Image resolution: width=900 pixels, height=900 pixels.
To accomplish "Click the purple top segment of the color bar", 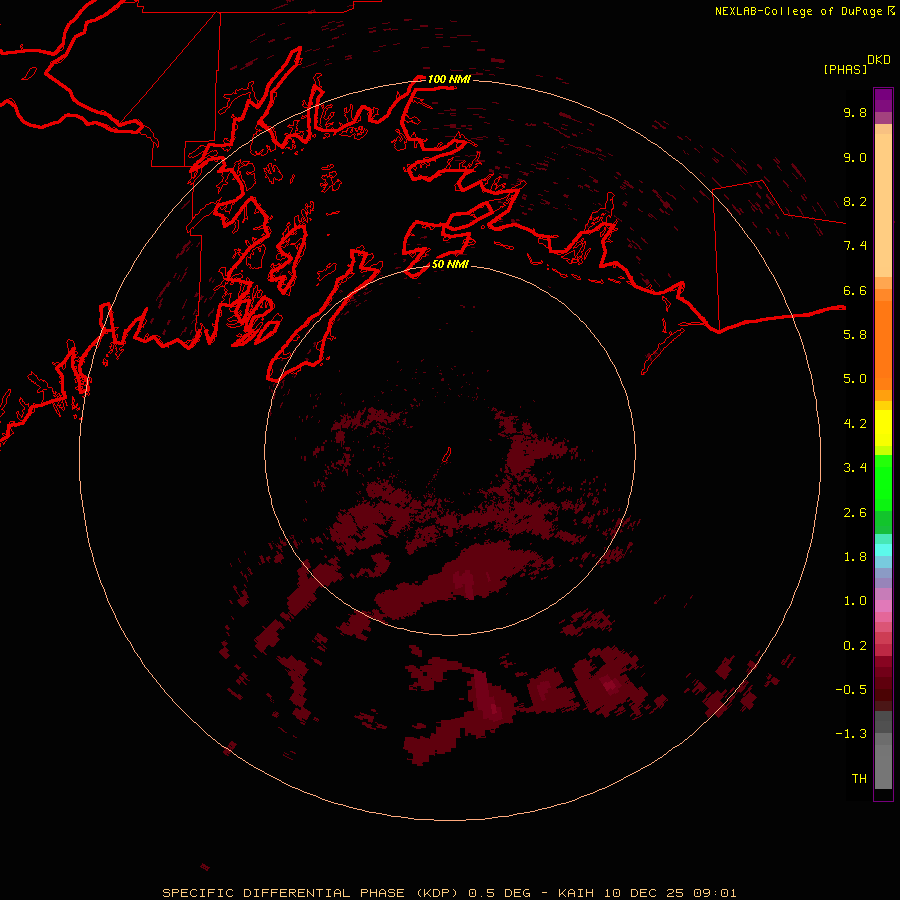I will 883,100.
